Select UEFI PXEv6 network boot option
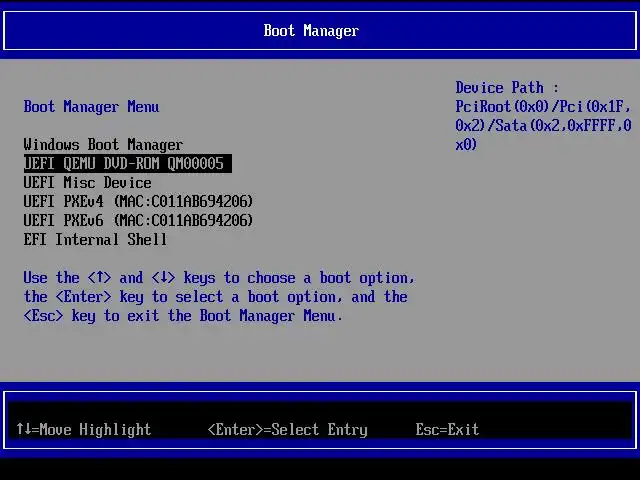This screenshot has height=480, width=640. [x=138, y=220]
